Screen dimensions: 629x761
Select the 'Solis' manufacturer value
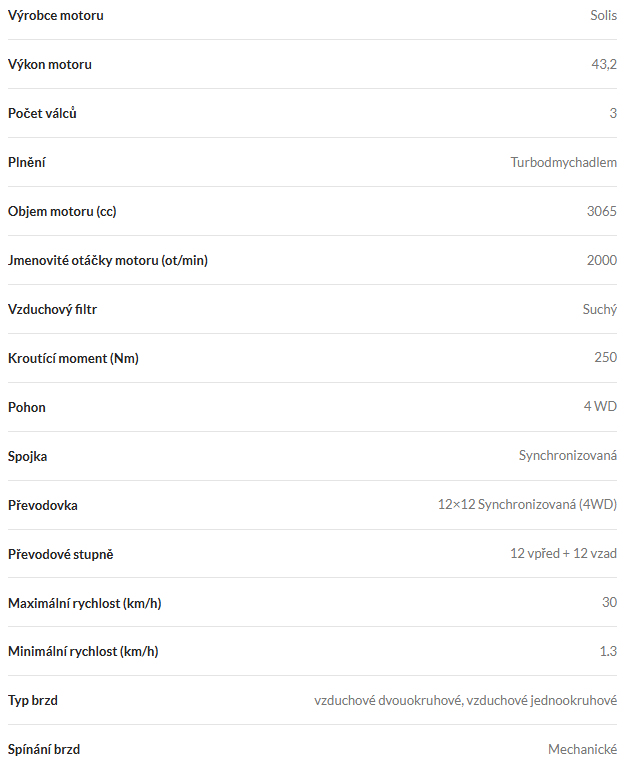[x=603, y=15]
